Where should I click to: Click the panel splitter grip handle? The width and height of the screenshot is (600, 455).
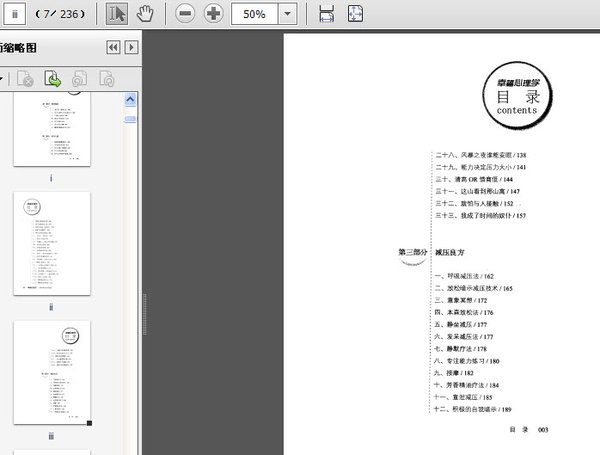145,315
